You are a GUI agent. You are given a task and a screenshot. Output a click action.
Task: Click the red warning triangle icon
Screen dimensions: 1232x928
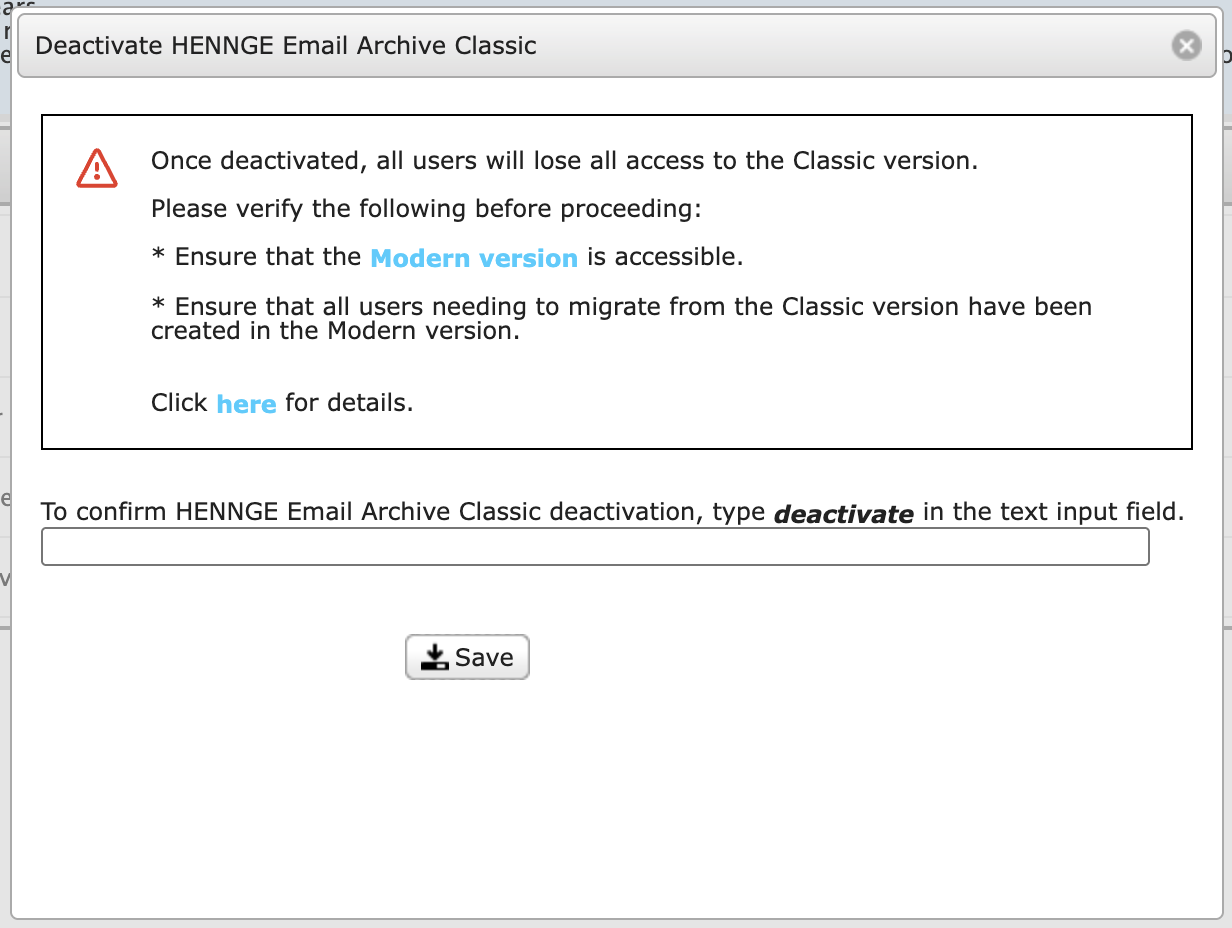(97, 168)
